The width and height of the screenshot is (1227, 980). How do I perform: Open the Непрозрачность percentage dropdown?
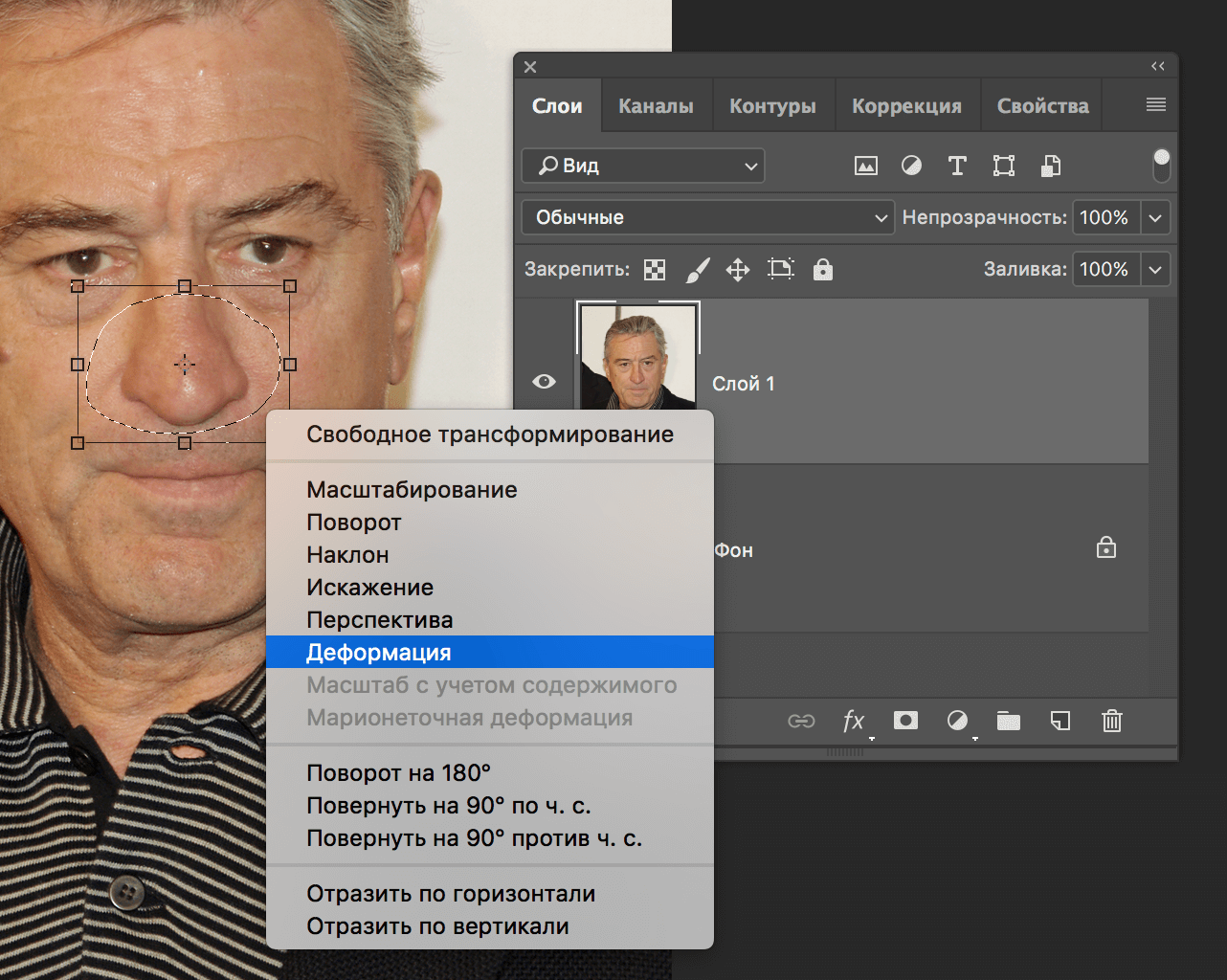coord(1155,217)
